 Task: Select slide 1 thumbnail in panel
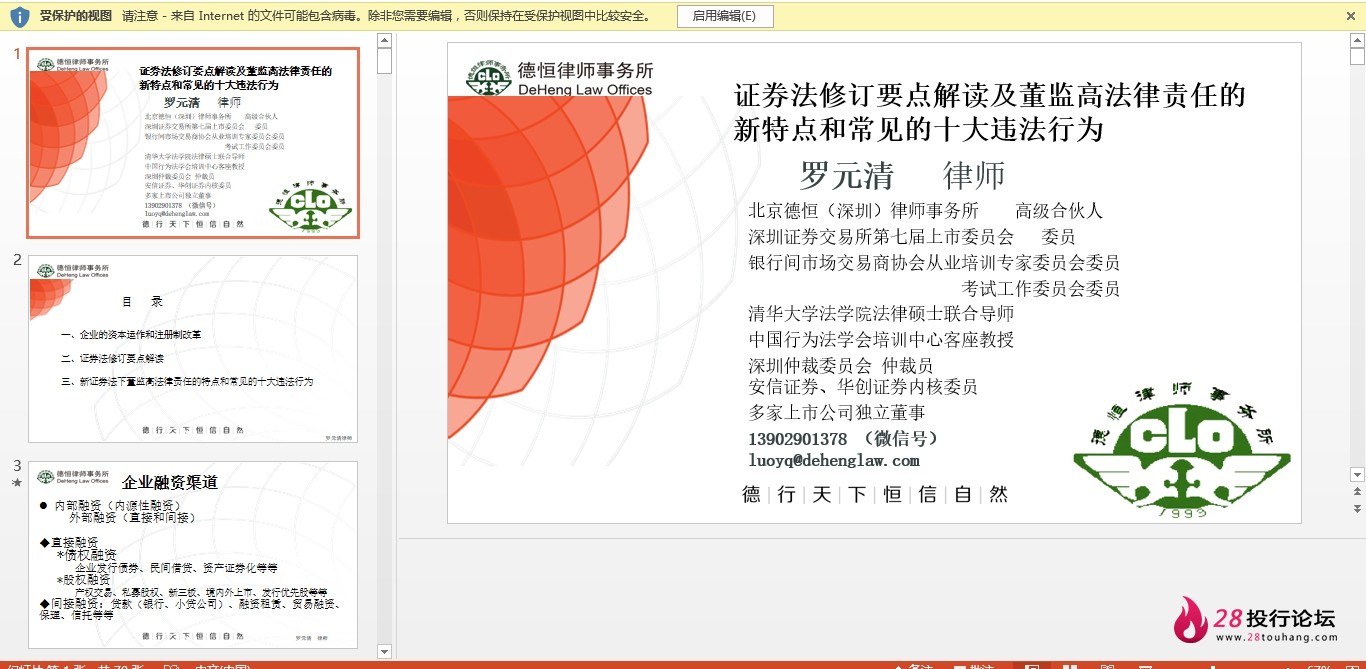(x=193, y=143)
